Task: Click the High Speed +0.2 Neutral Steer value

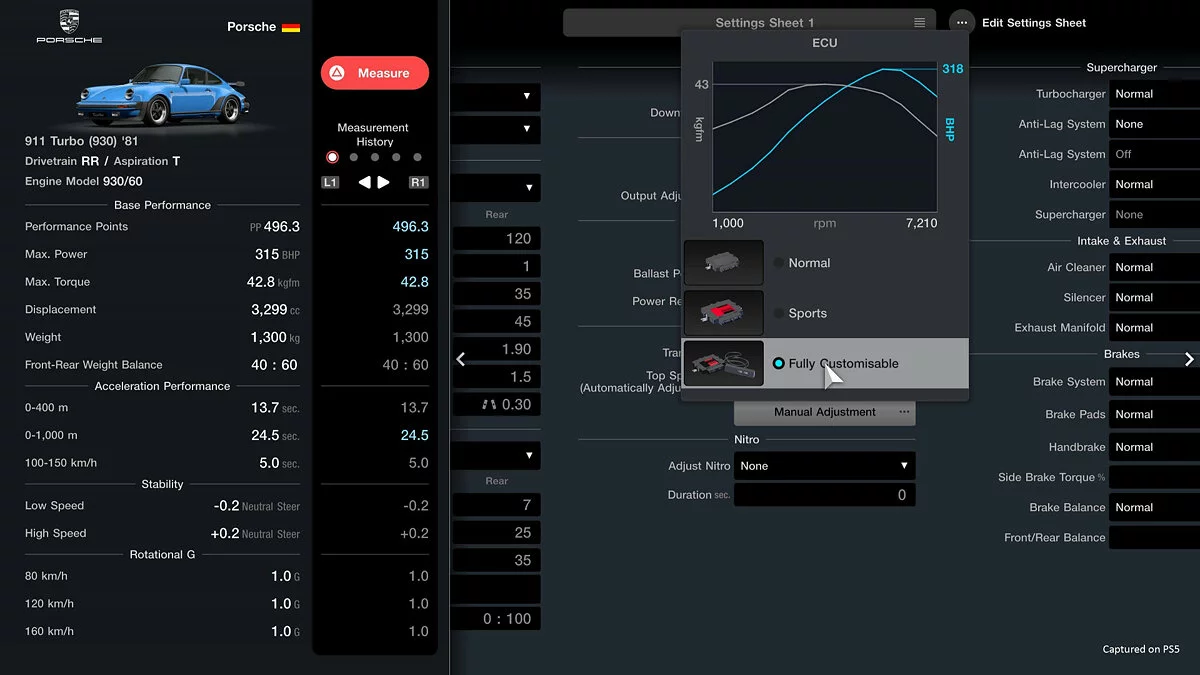Action: (254, 533)
